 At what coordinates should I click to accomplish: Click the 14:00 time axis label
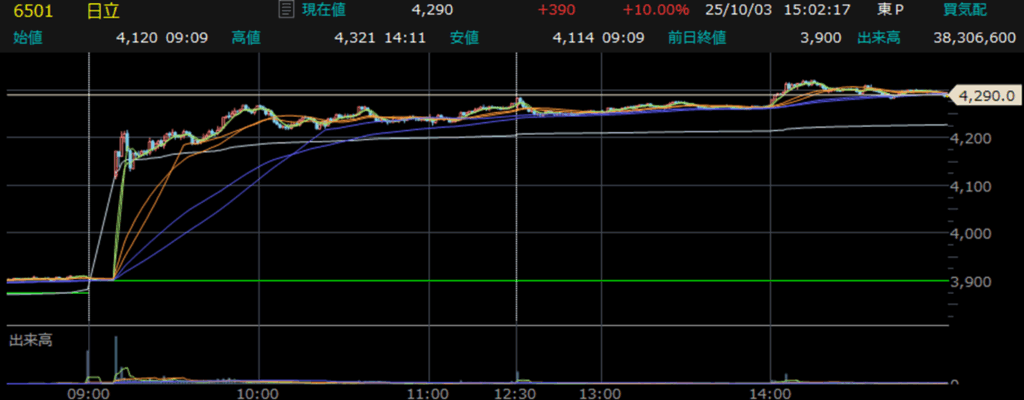tap(771, 393)
